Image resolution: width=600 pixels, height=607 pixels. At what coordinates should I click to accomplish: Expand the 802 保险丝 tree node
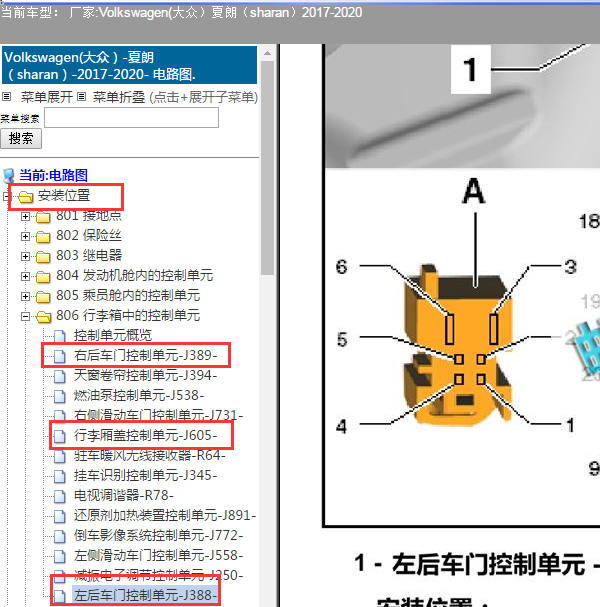[25, 236]
